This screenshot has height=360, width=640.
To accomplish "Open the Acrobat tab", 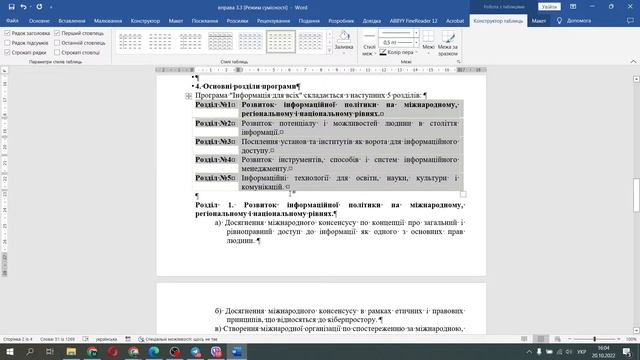I will [455, 20].
